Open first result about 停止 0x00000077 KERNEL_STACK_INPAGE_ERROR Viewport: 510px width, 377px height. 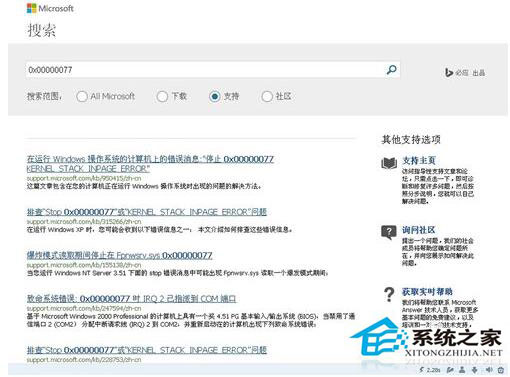[x=150, y=164]
